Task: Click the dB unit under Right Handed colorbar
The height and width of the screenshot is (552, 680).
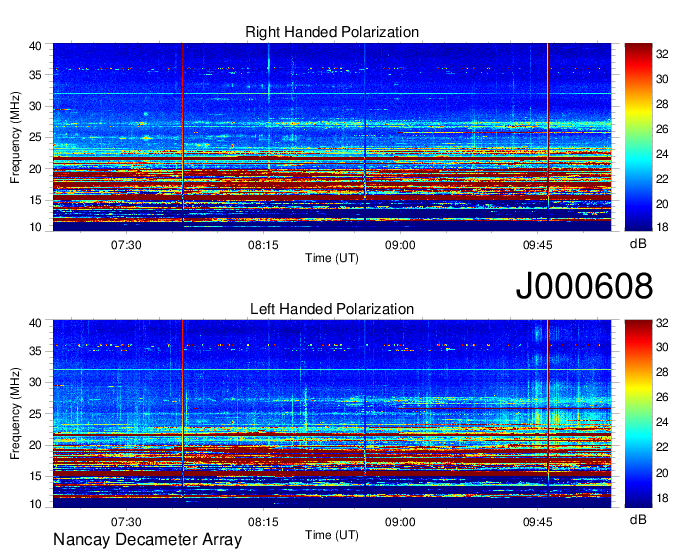Action: [x=638, y=244]
